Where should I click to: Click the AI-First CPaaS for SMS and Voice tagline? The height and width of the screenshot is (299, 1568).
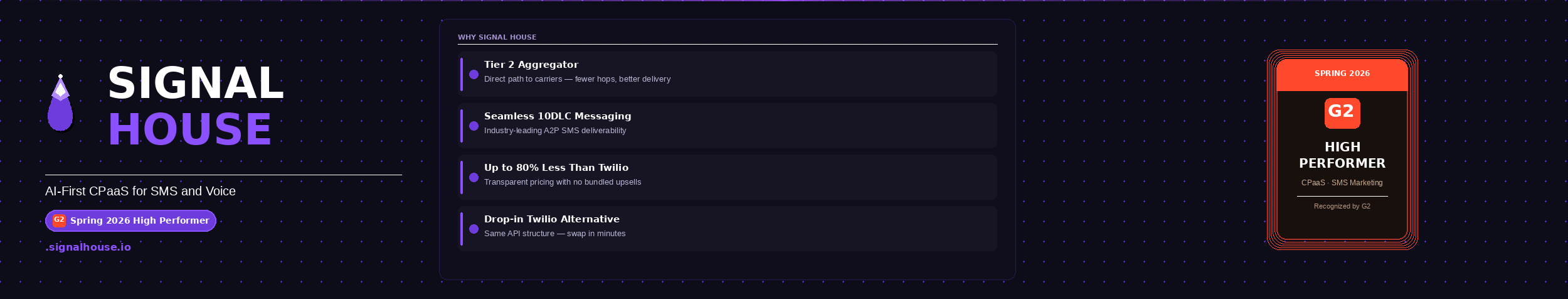(x=140, y=191)
